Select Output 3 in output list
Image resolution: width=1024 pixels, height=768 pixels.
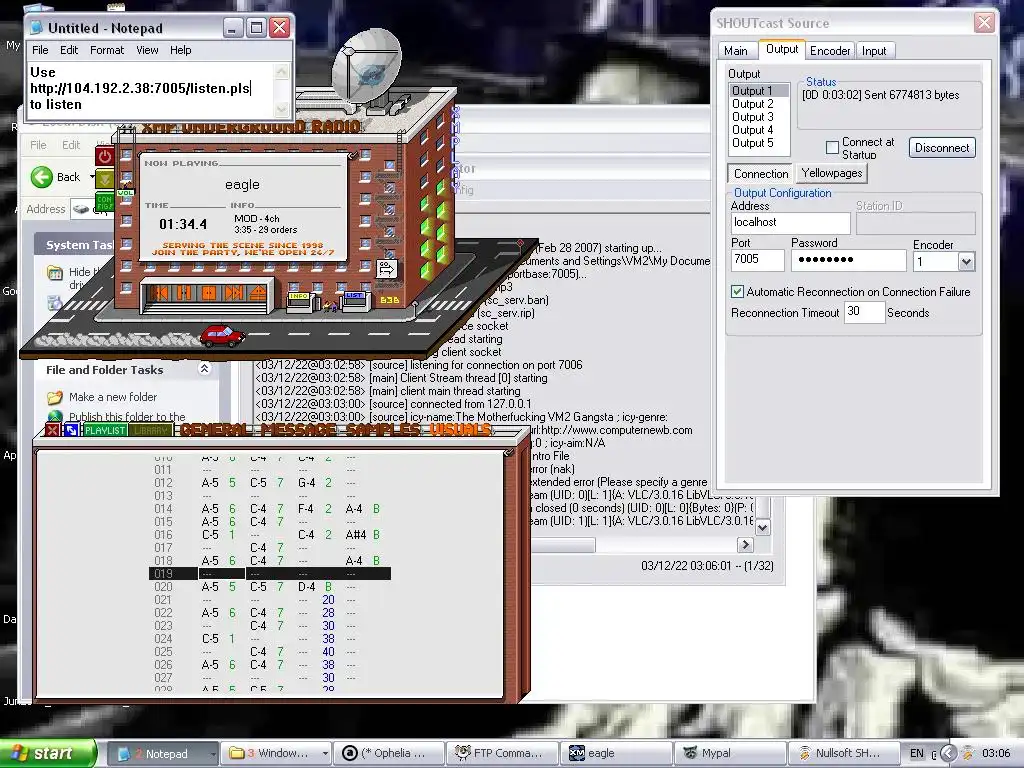coord(759,117)
